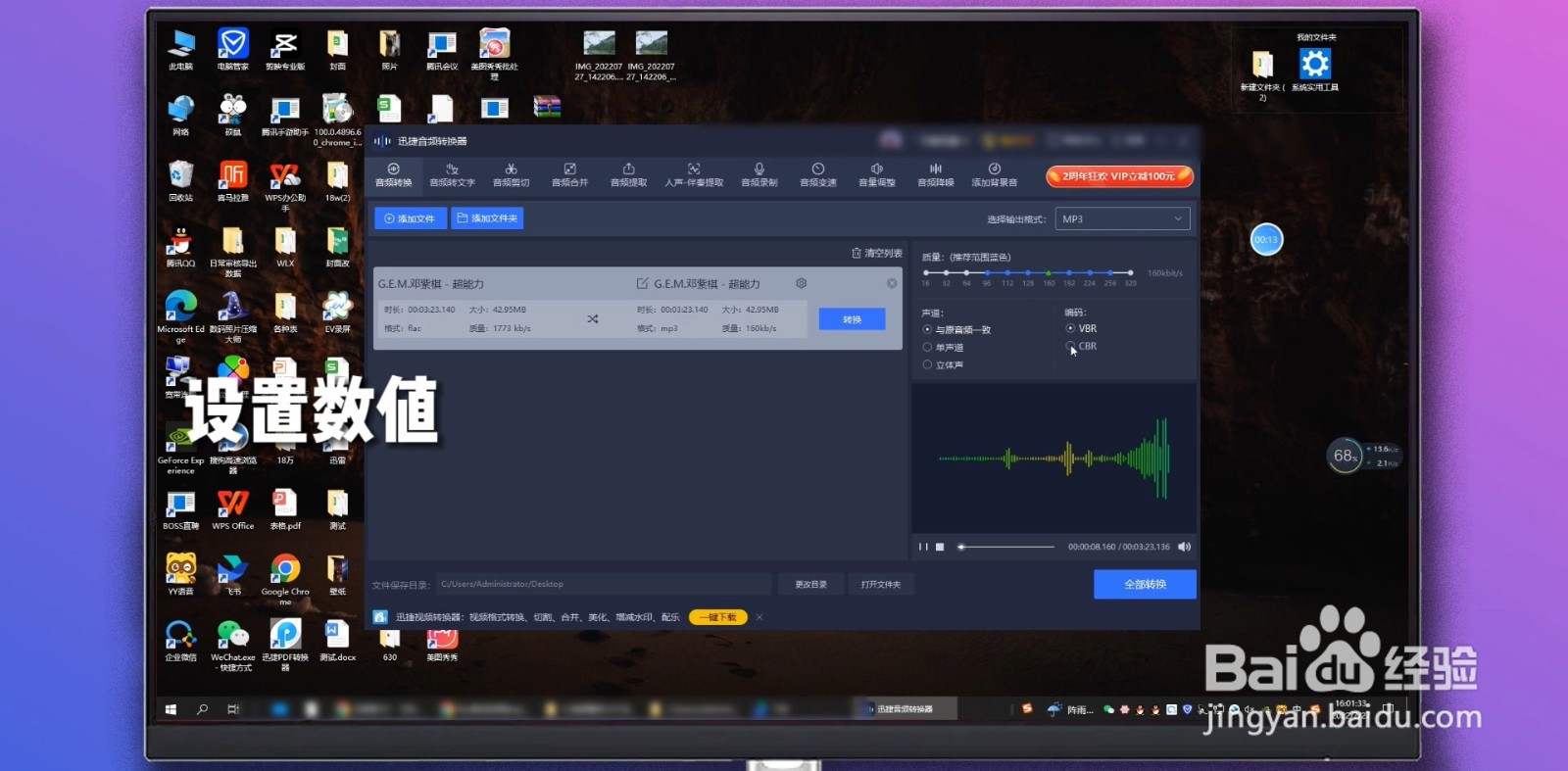
Task: Click the 68% performance floating widget
Action: tap(1345, 456)
